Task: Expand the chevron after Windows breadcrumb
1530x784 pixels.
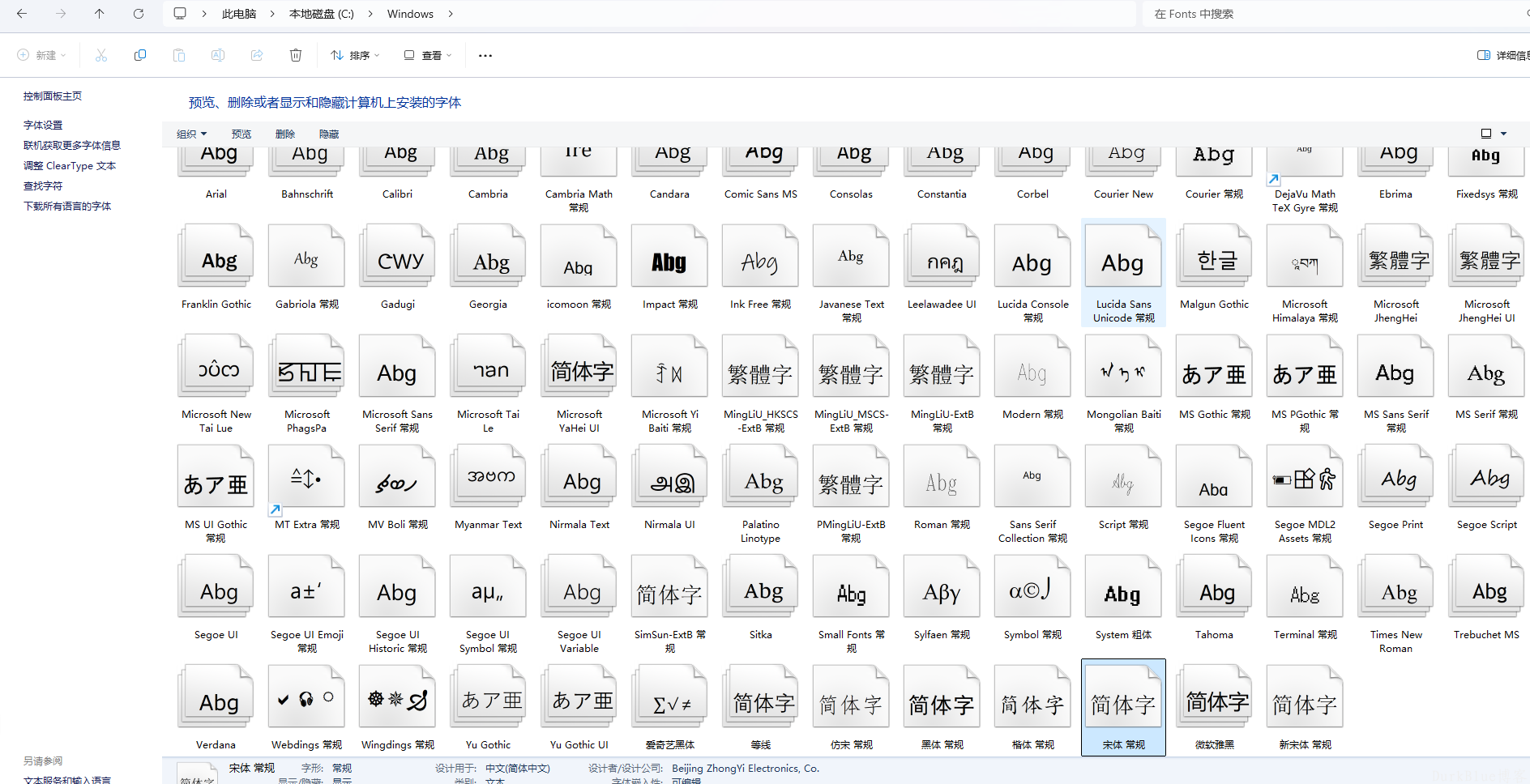Action: click(451, 14)
